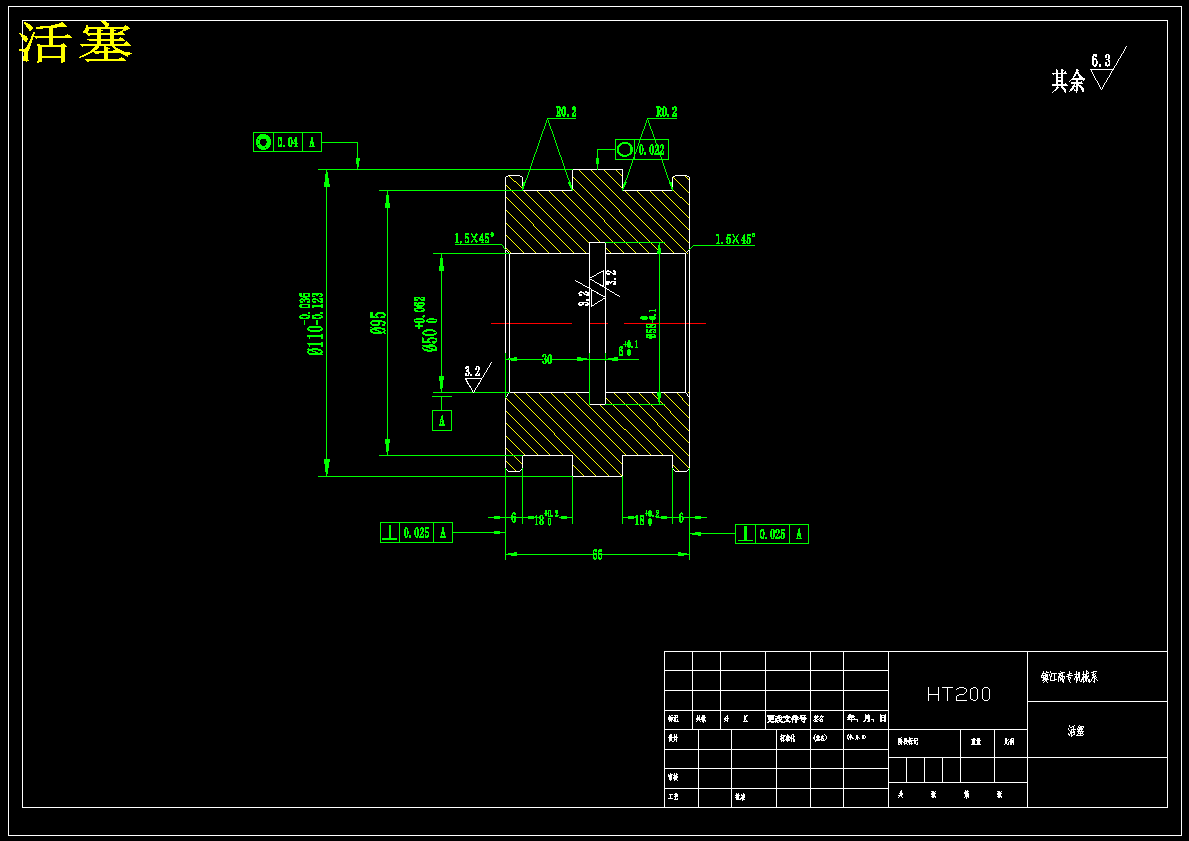Image resolution: width=1189 pixels, height=841 pixels.
Task: Click the 3.2 roughness symbol at bore bottom-left
Action: [x=477, y=377]
